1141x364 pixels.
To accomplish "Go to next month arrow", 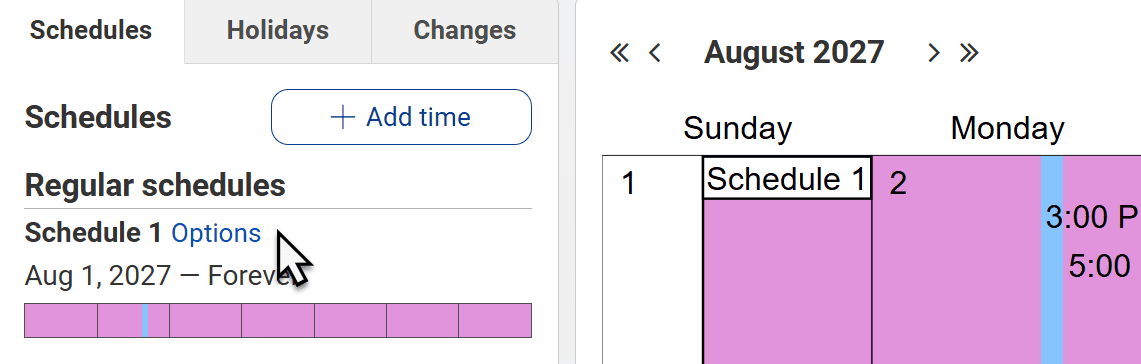I will 934,53.
